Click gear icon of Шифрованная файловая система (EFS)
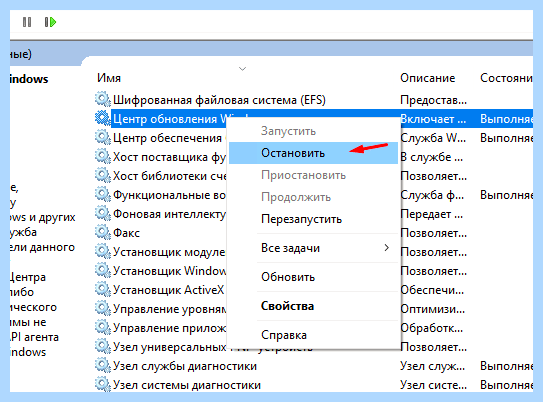Screen dimensions: 543x402 pos(103,99)
